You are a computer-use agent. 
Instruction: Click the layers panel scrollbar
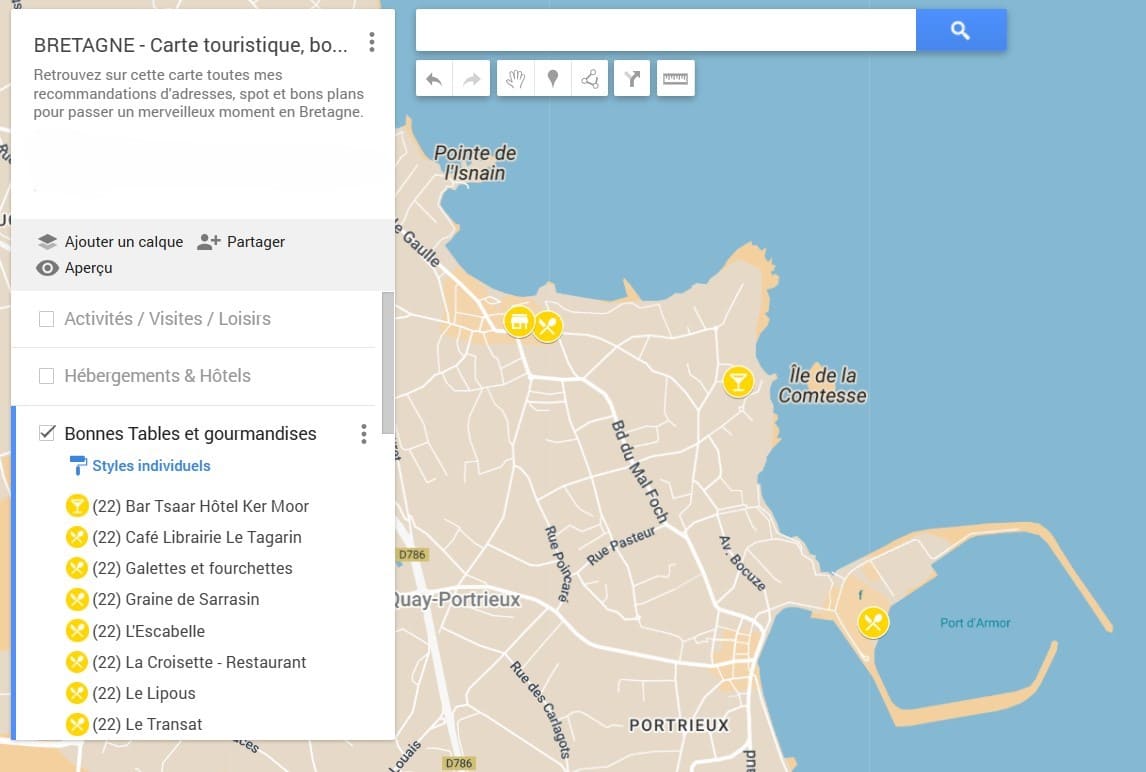tap(388, 363)
